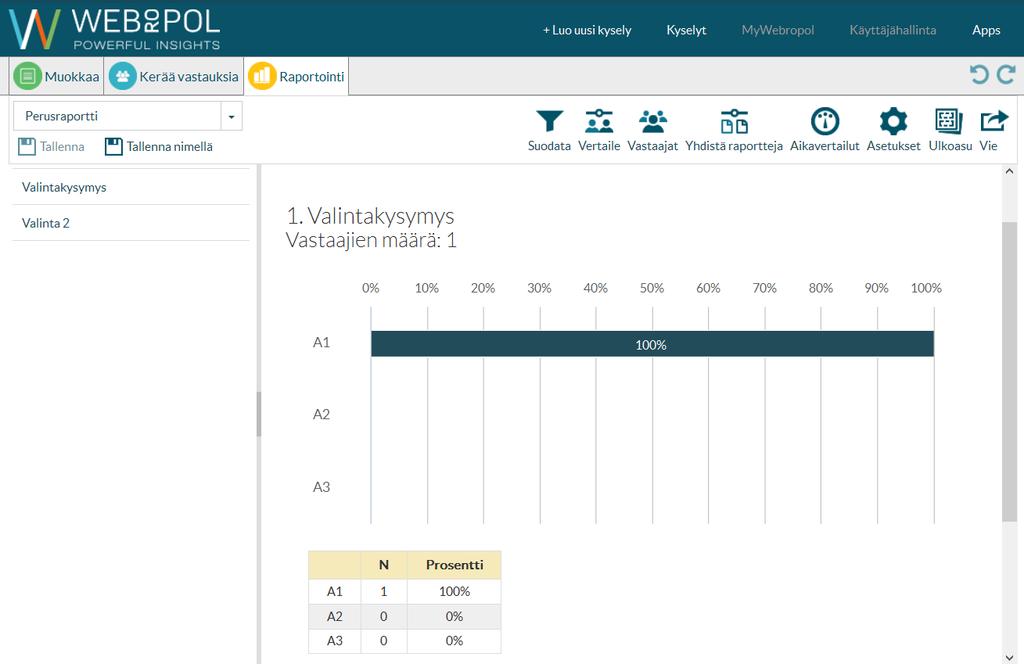Click the A3 row label in table
The image size is (1024, 664).
(x=334, y=641)
